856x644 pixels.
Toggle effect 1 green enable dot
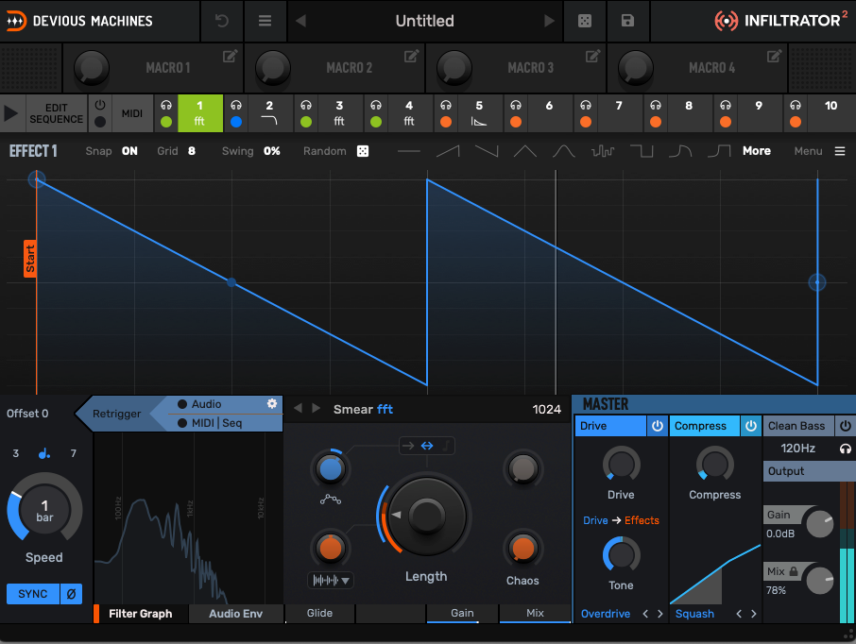coord(166,122)
